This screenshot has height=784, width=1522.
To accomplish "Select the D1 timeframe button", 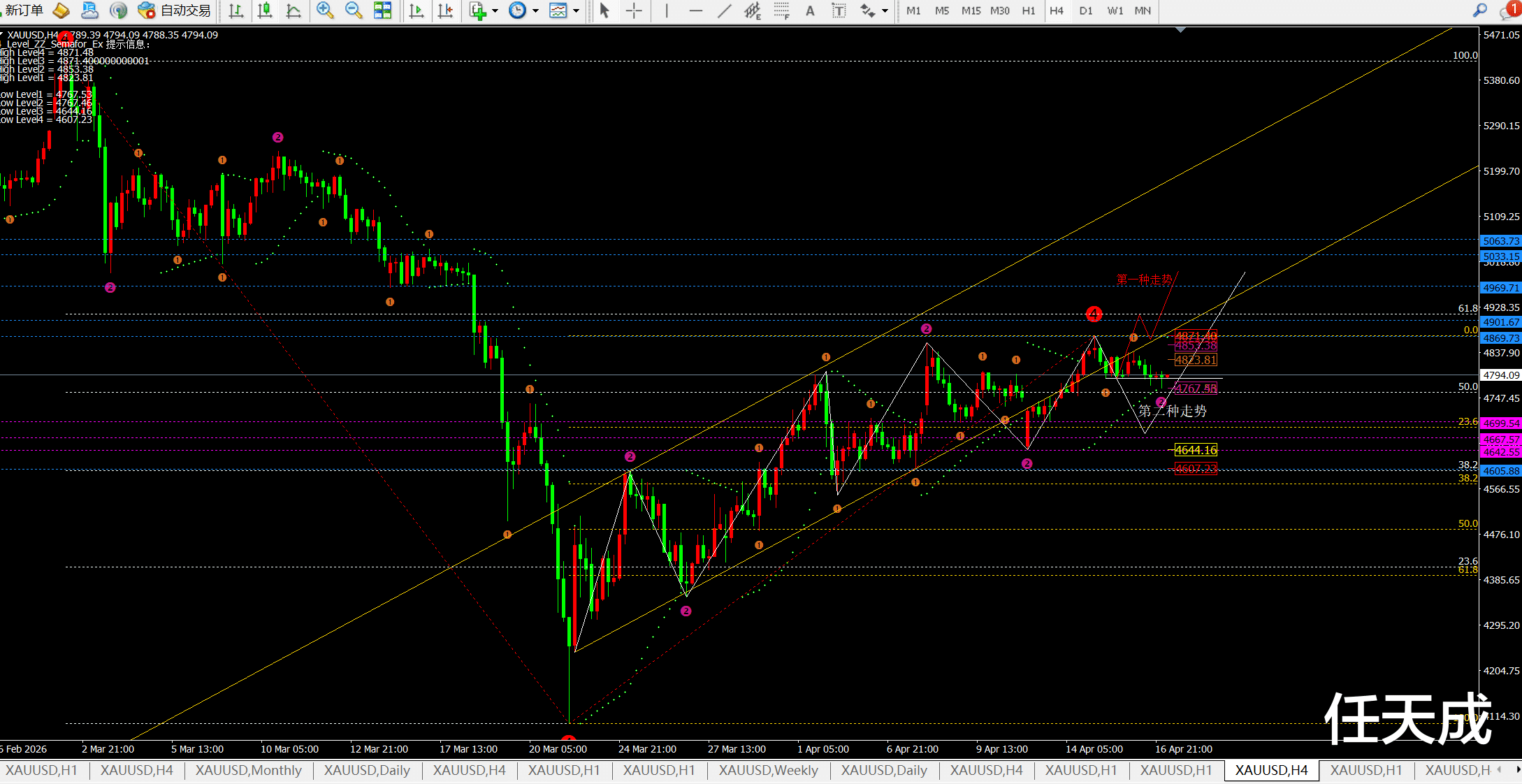I will pyautogui.click(x=1085, y=10).
